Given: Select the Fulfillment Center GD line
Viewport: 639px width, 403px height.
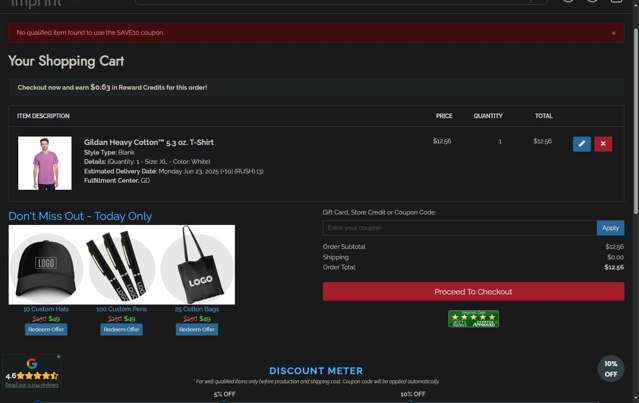Looking at the screenshot, I should coord(117,181).
